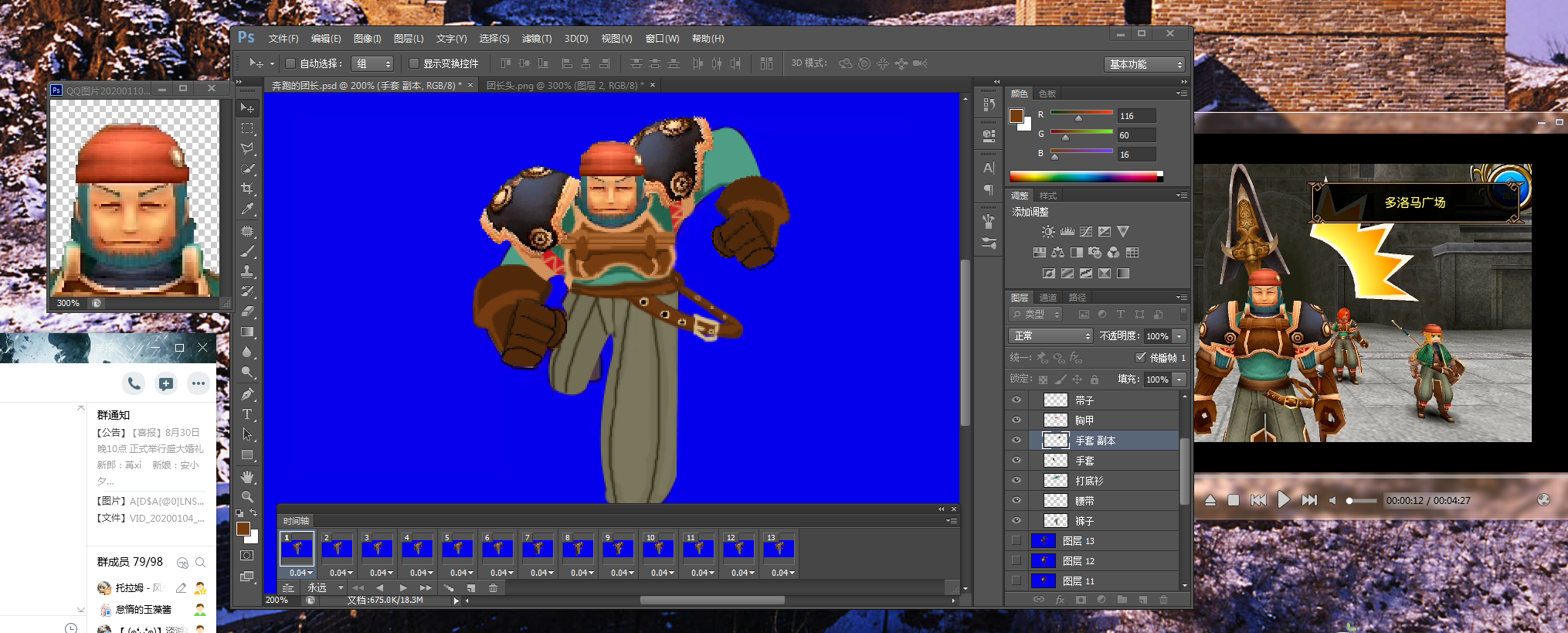
Task: Switch to the 样式 tab
Action: (x=1048, y=196)
